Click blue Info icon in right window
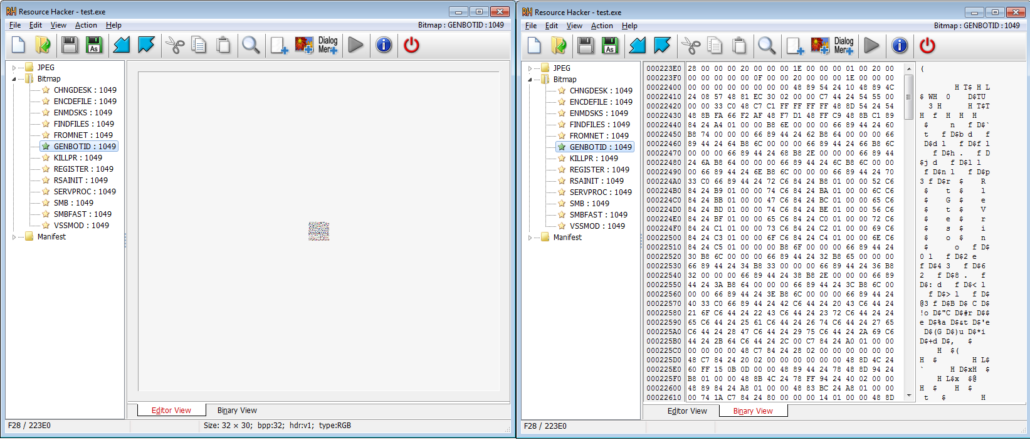The height and width of the screenshot is (440, 1030). (x=899, y=45)
